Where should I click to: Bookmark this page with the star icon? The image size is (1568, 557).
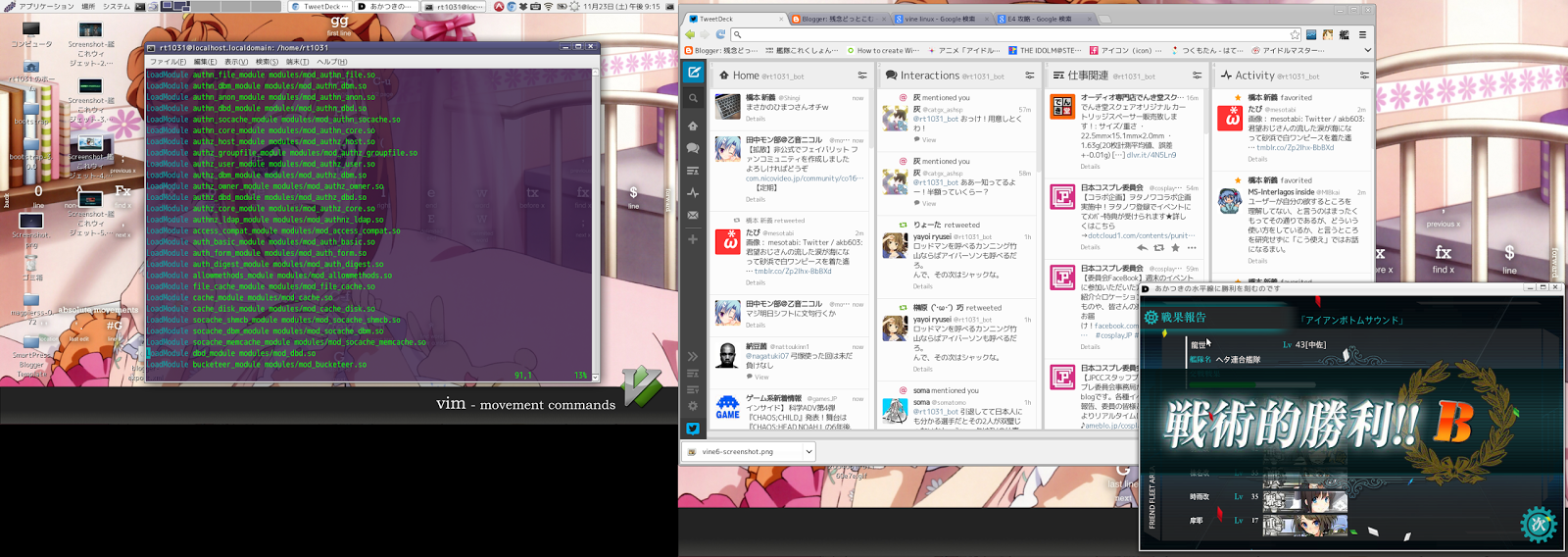[x=1295, y=34]
